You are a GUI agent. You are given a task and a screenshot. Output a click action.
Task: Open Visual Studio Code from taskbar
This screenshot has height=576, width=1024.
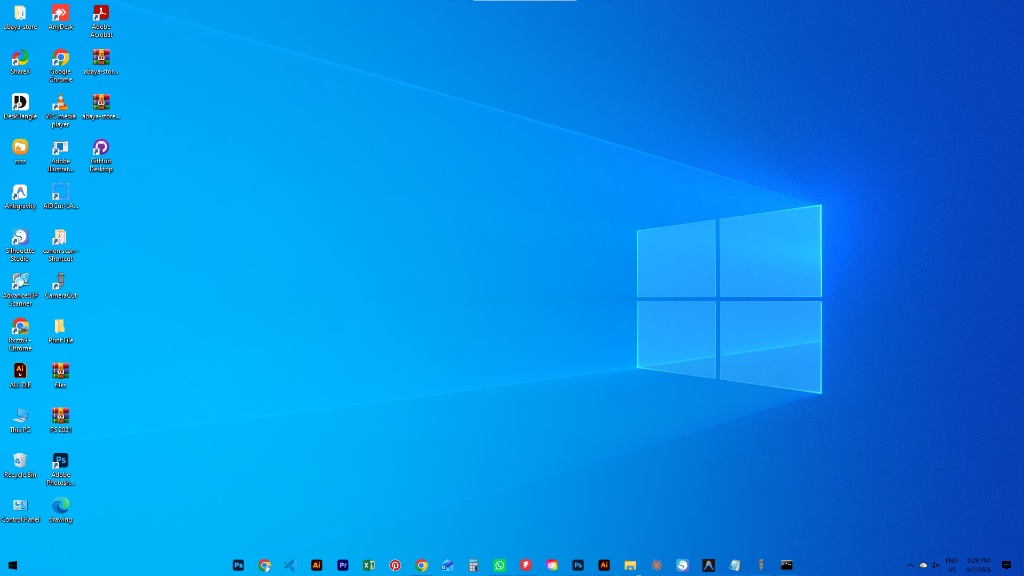(x=291, y=566)
